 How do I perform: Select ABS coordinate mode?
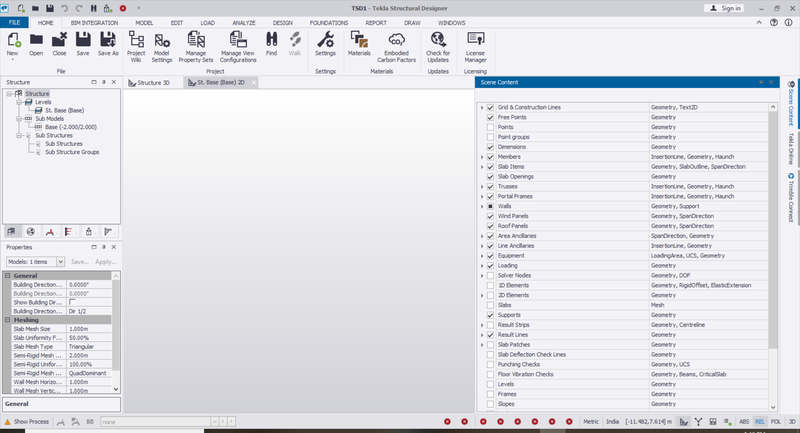pyautogui.click(x=744, y=422)
